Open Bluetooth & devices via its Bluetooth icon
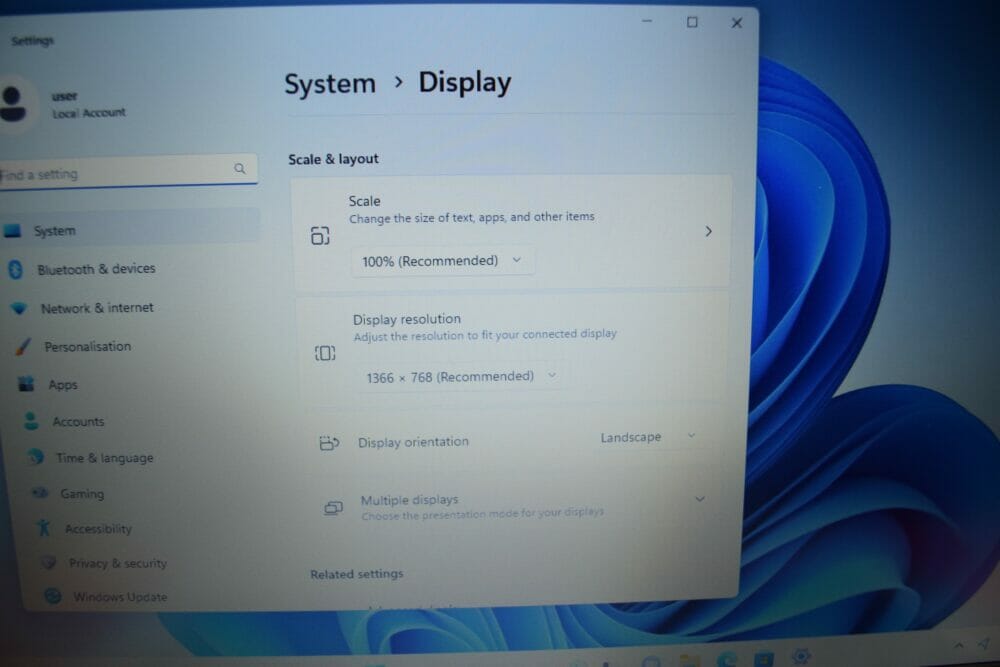The image size is (1000, 667). point(16,270)
